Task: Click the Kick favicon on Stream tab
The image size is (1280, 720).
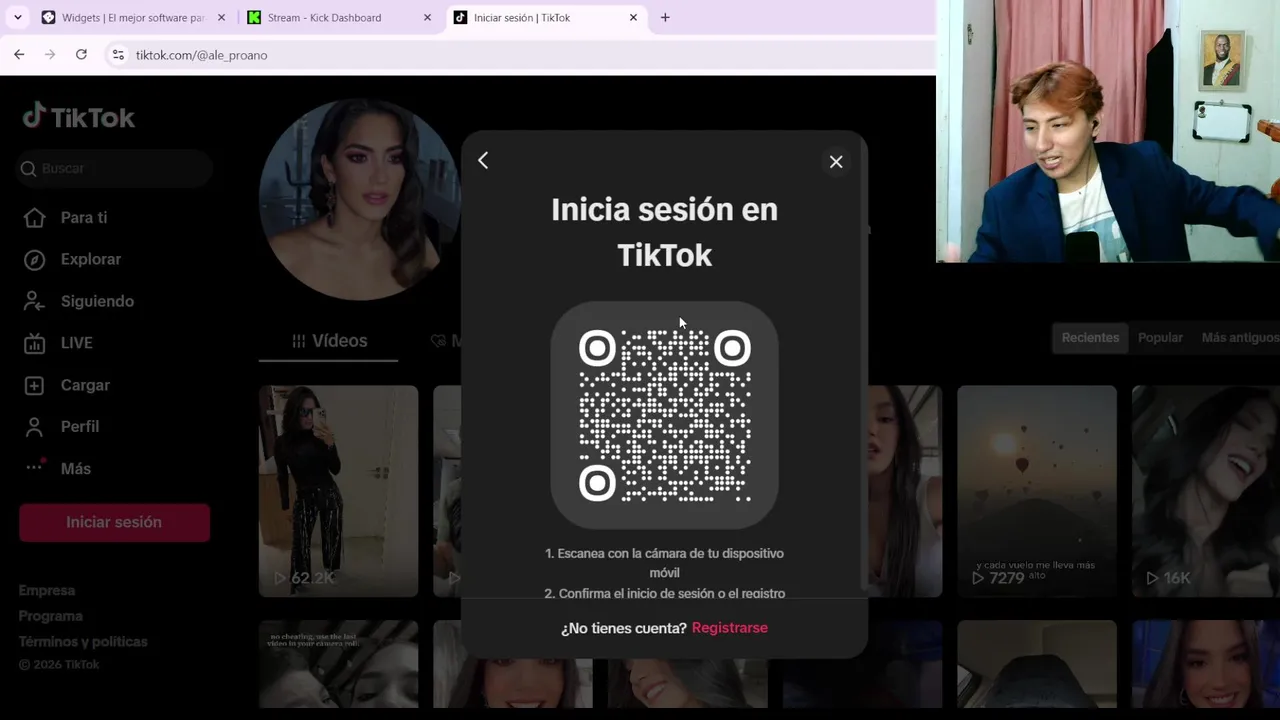Action: tap(254, 18)
